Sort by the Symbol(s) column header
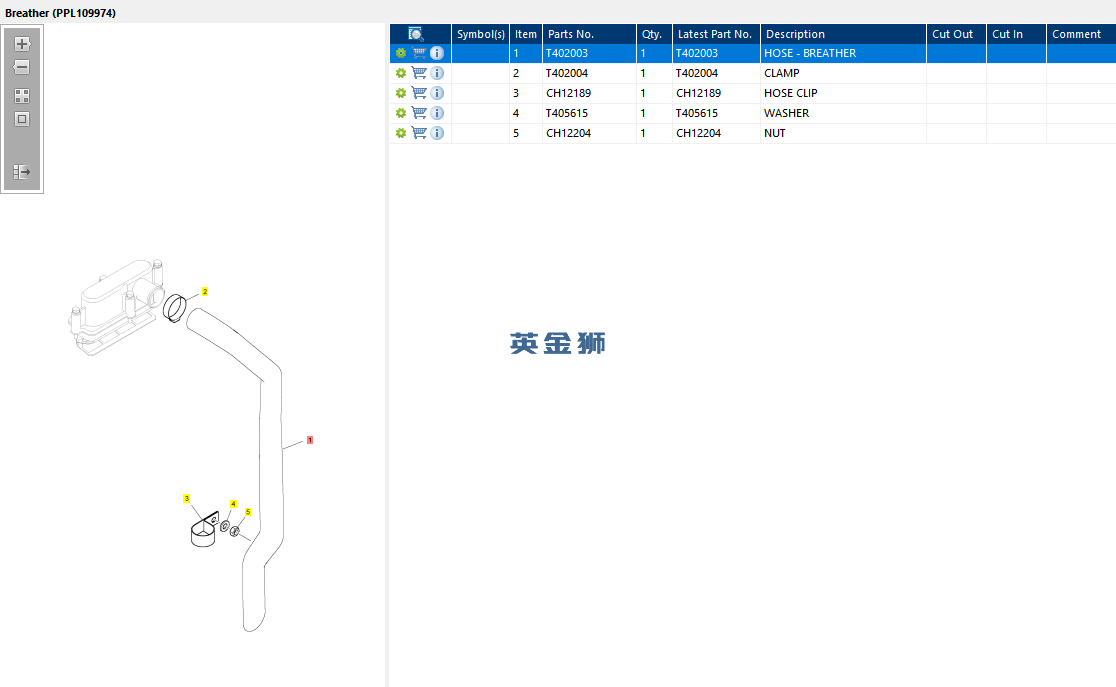This screenshot has height=687, width=1116. (x=480, y=33)
